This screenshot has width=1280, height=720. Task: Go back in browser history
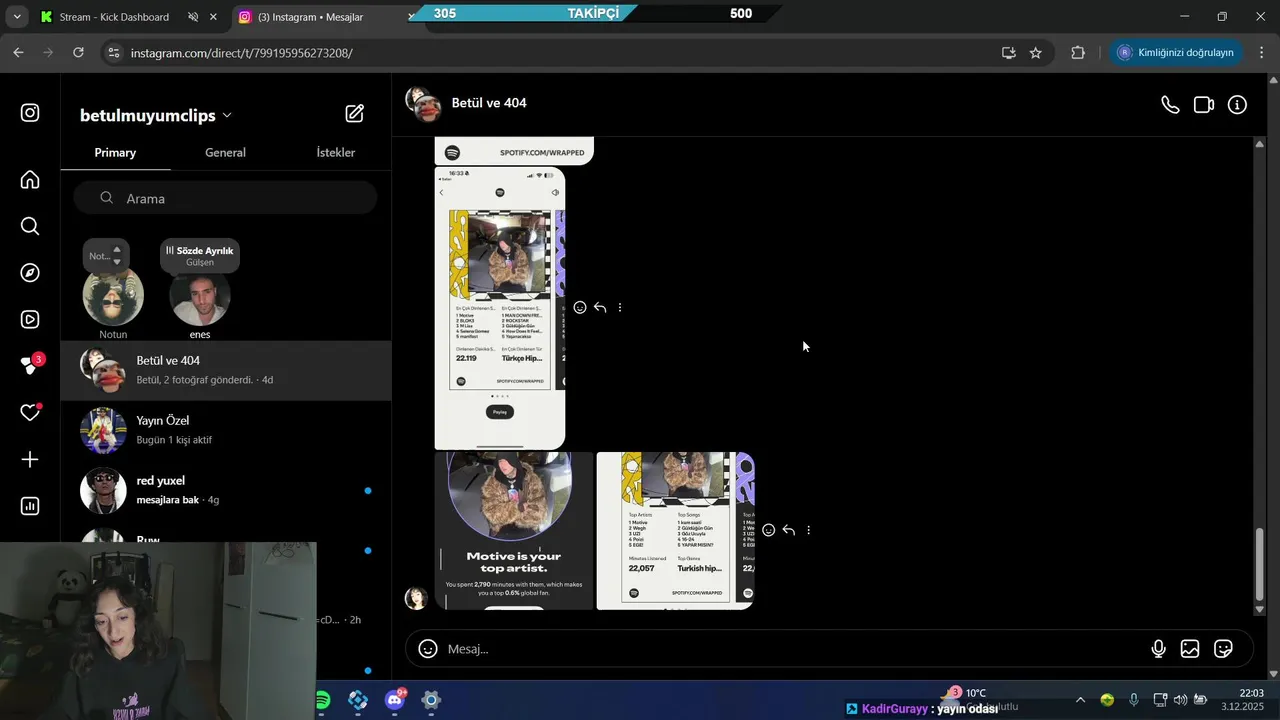pos(19,53)
